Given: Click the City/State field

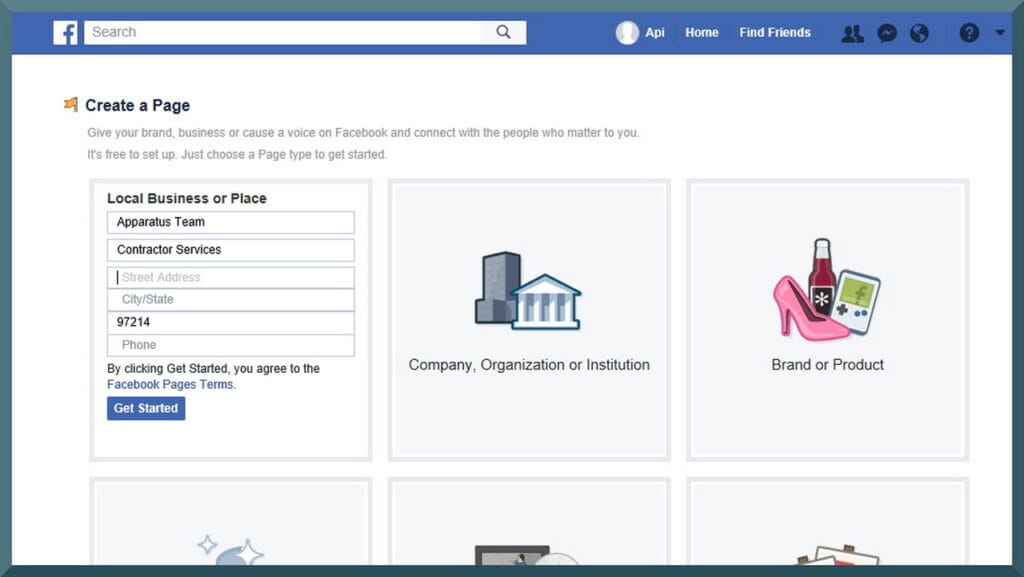Looking at the screenshot, I should point(231,300).
